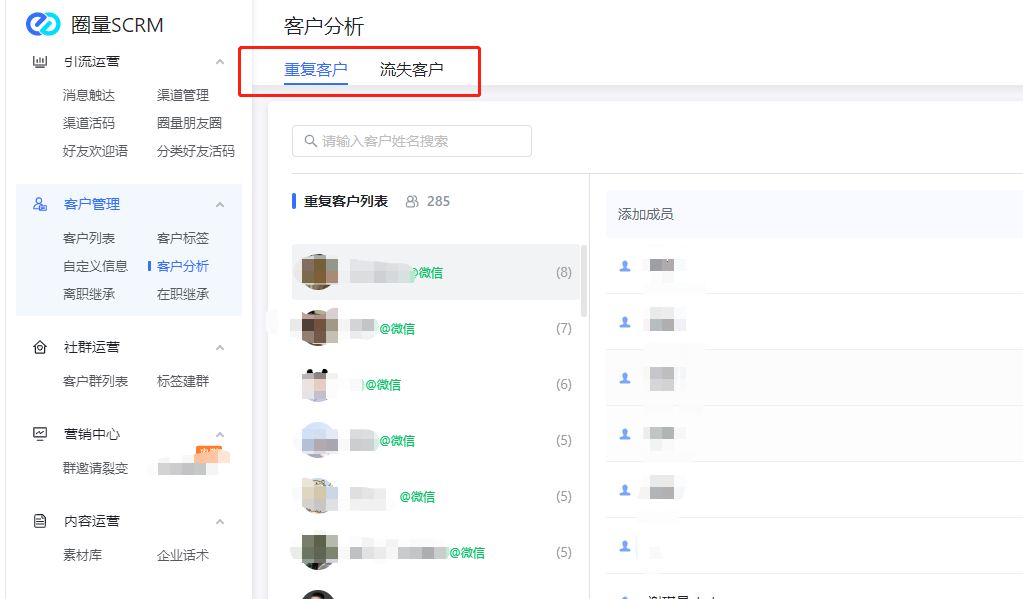Collapse the 社群运营 section chevron
Screen dimensions: 1023x599
[x=220, y=347]
